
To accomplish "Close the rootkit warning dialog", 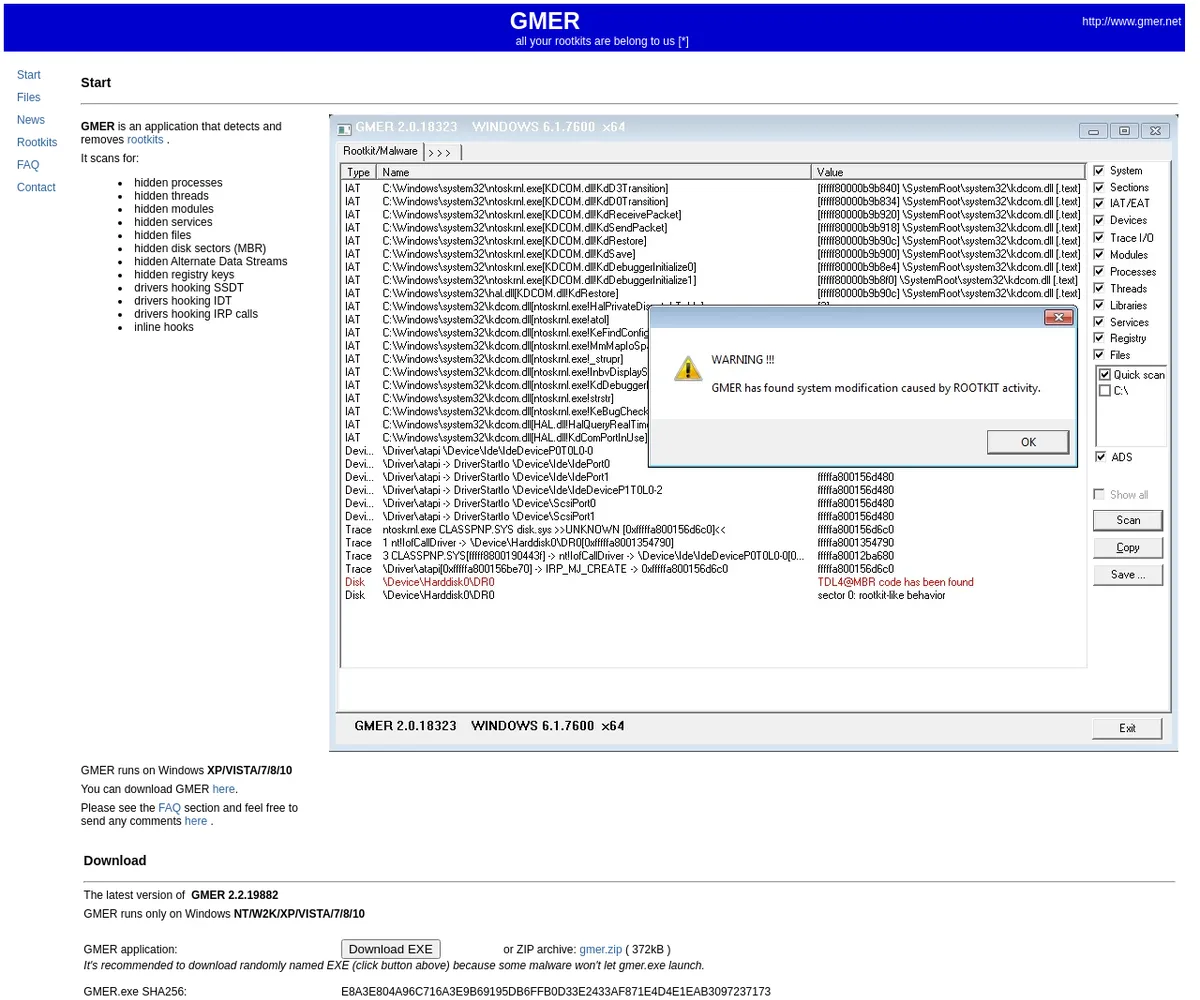I will tap(1058, 318).
